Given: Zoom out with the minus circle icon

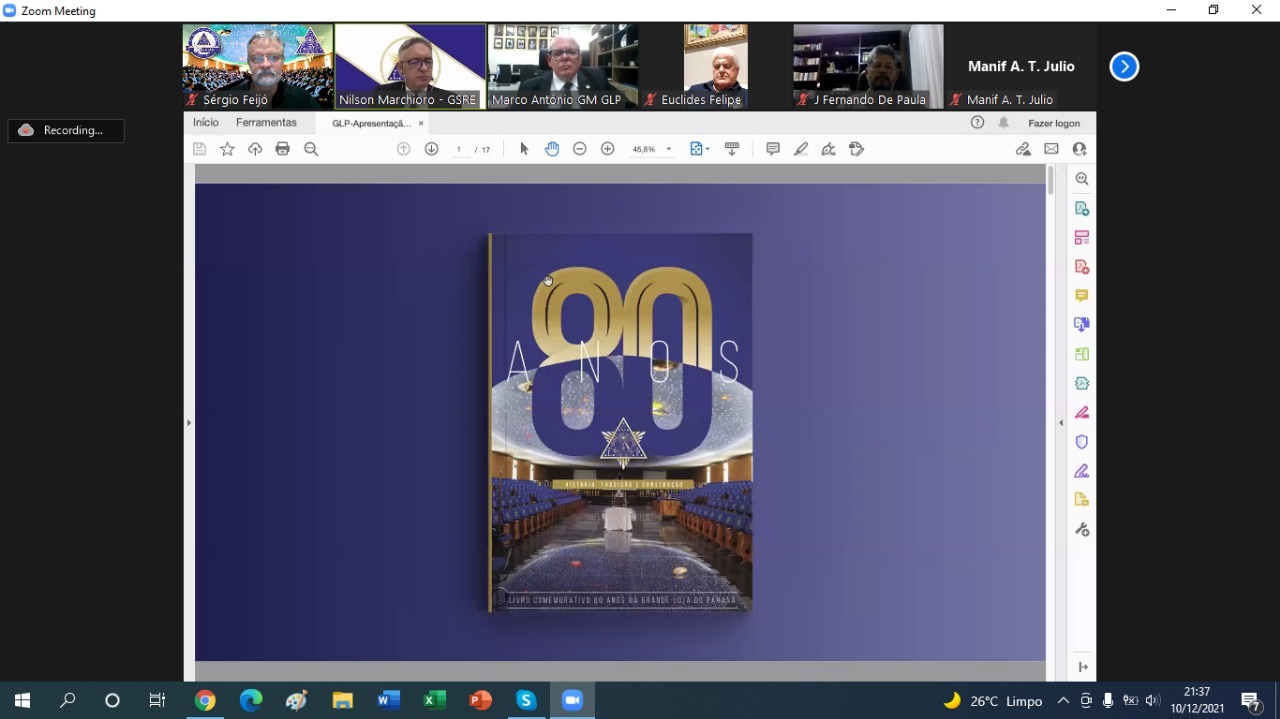Looking at the screenshot, I should [579, 149].
